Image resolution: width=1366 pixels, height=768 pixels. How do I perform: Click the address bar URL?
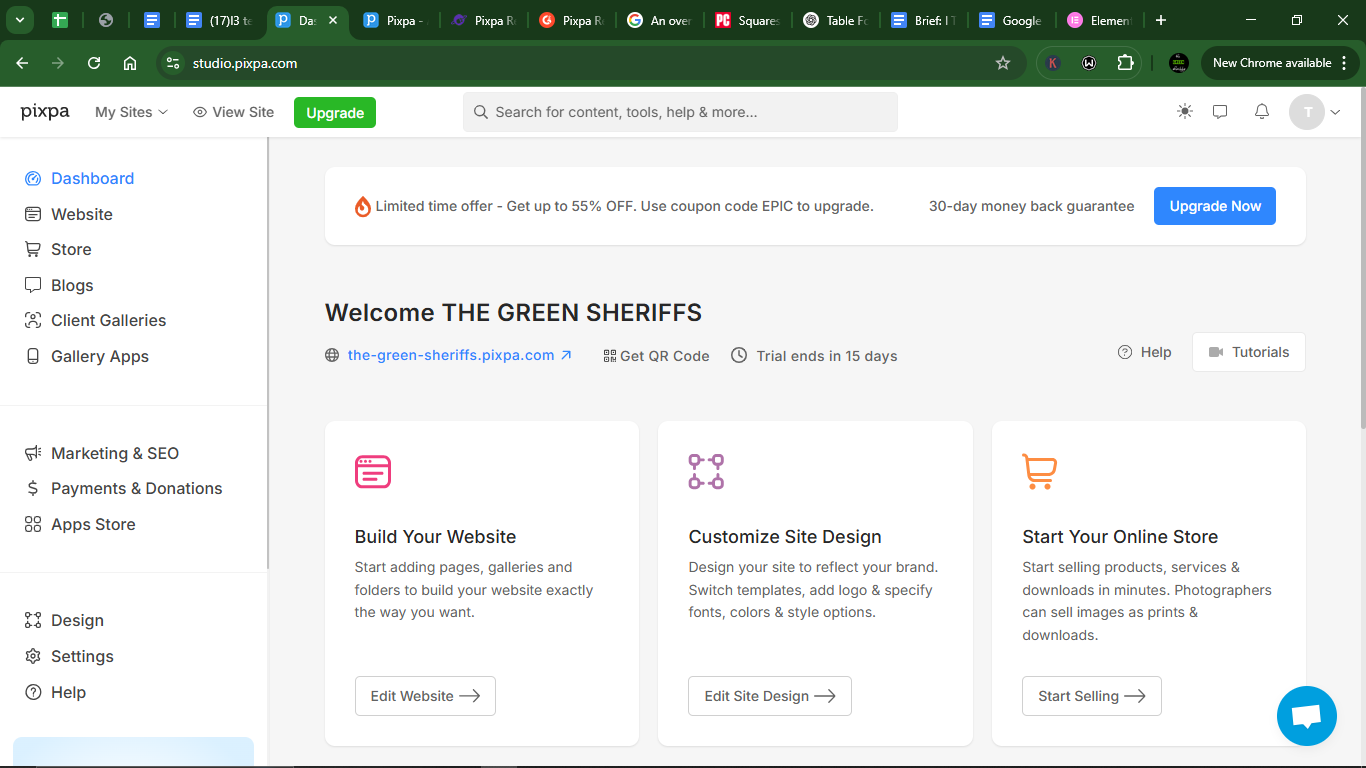[245, 63]
